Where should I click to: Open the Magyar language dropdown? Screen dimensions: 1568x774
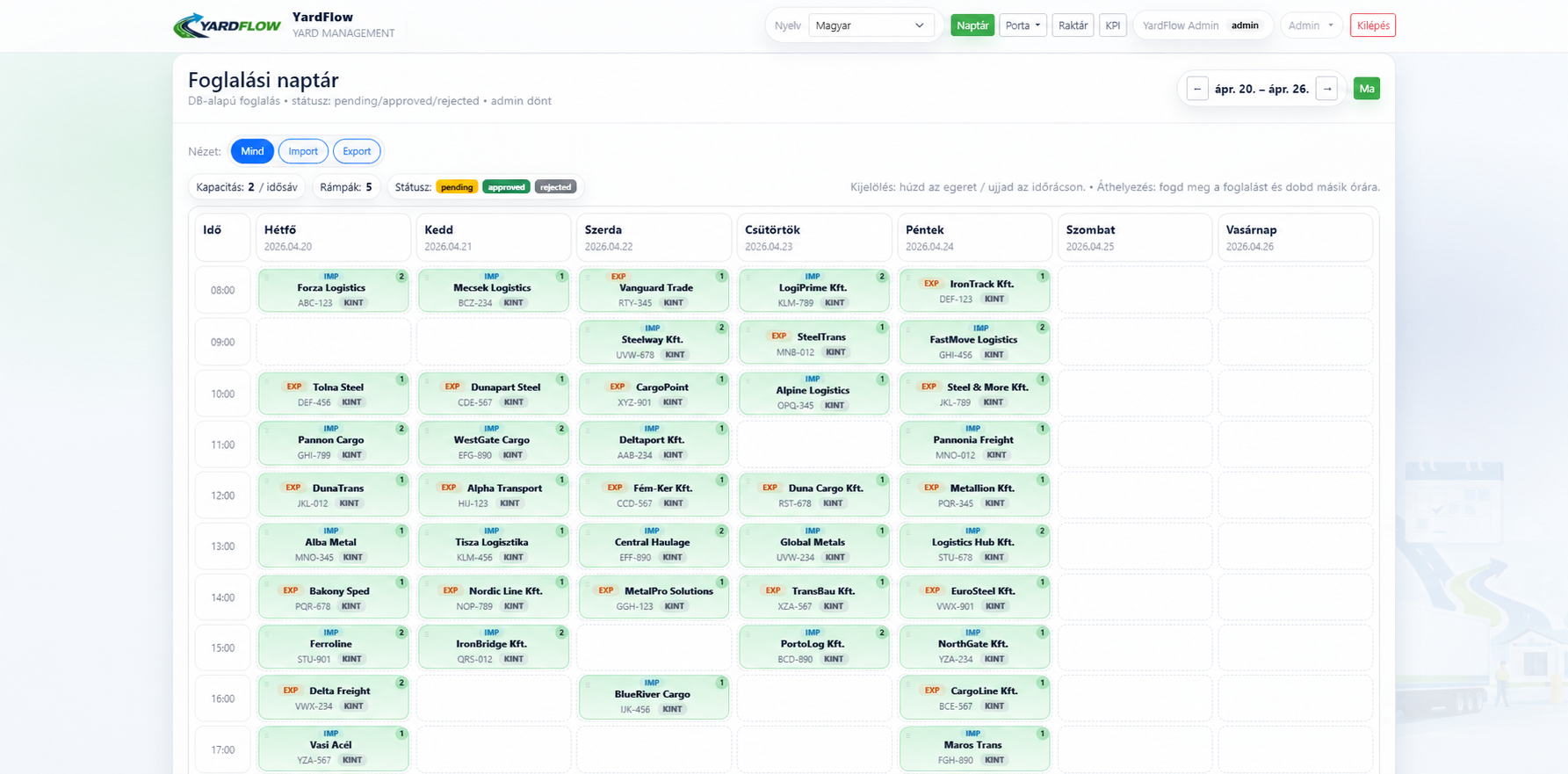(870, 25)
